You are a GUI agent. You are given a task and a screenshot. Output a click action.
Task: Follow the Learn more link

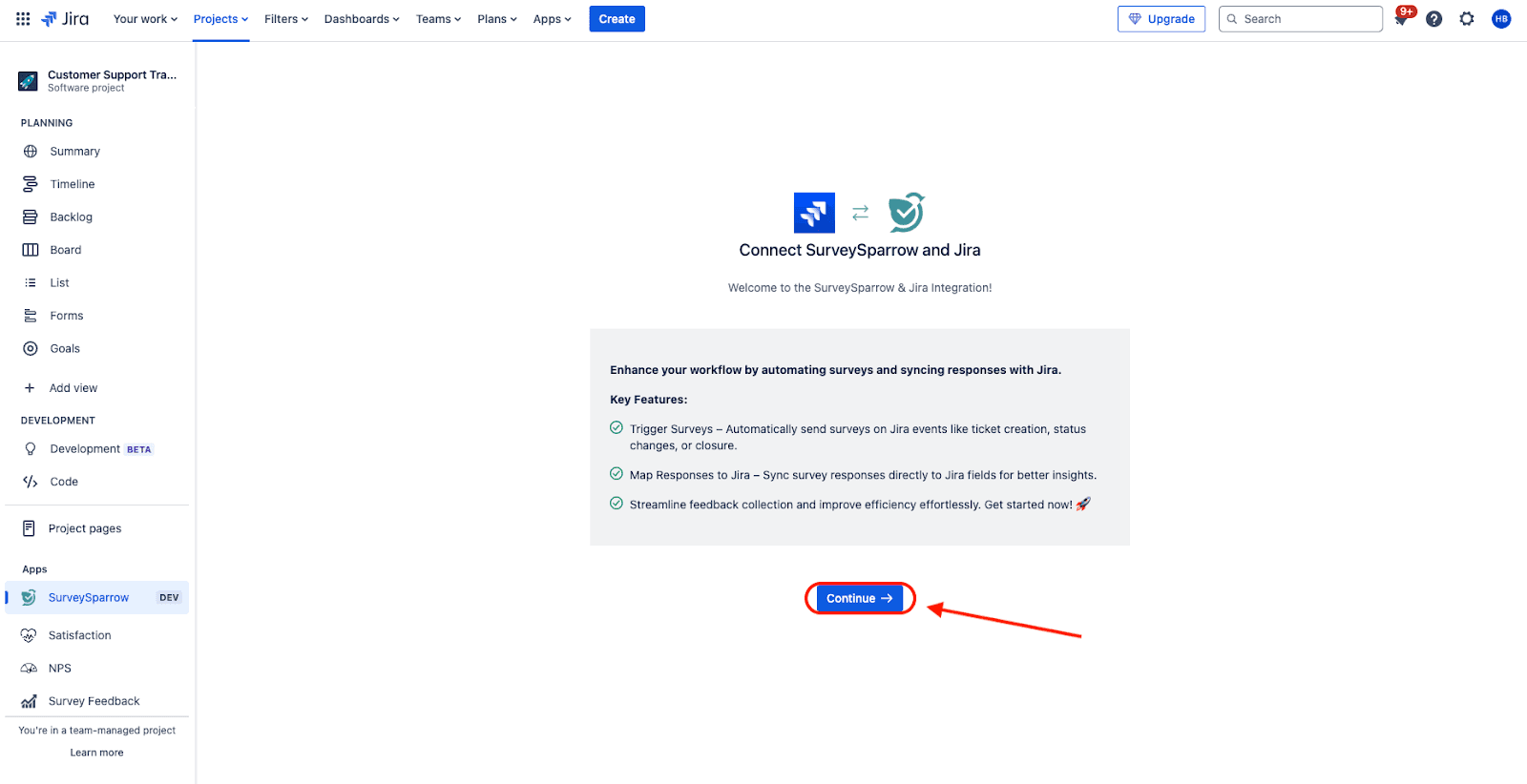point(96,753)
